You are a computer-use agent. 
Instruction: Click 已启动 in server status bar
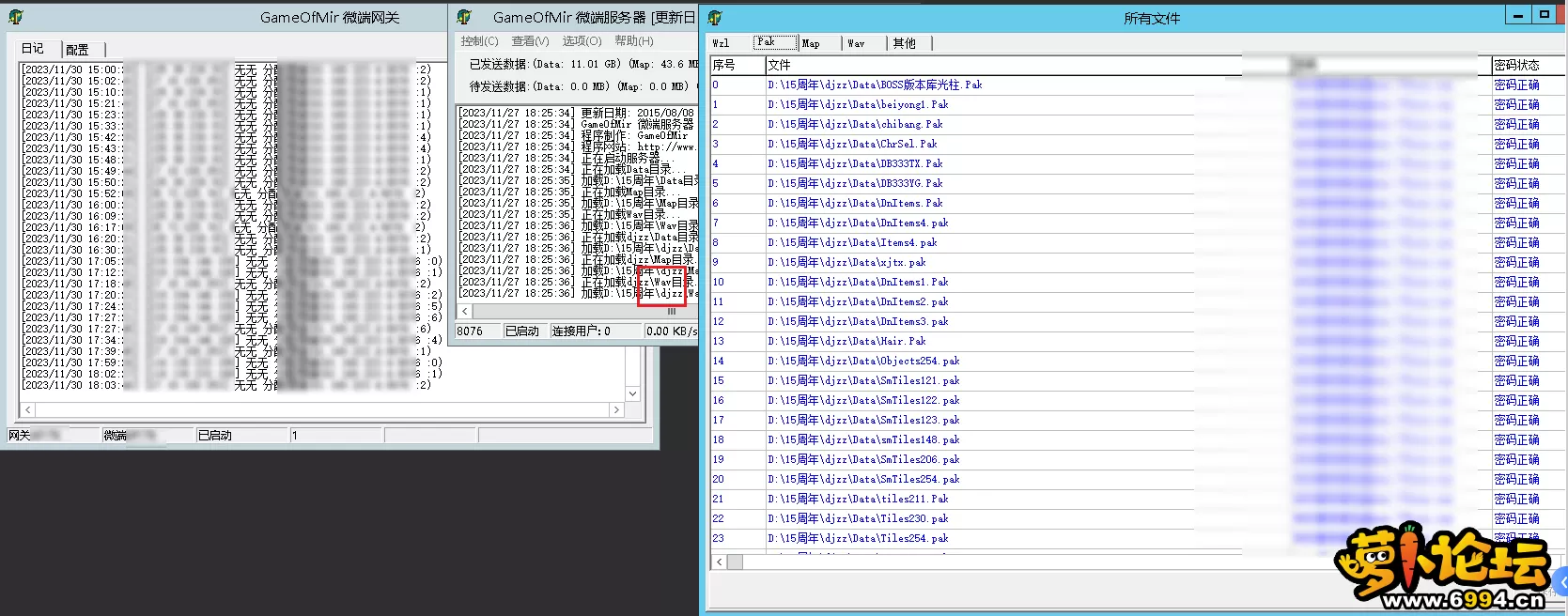tap(525, 331)
